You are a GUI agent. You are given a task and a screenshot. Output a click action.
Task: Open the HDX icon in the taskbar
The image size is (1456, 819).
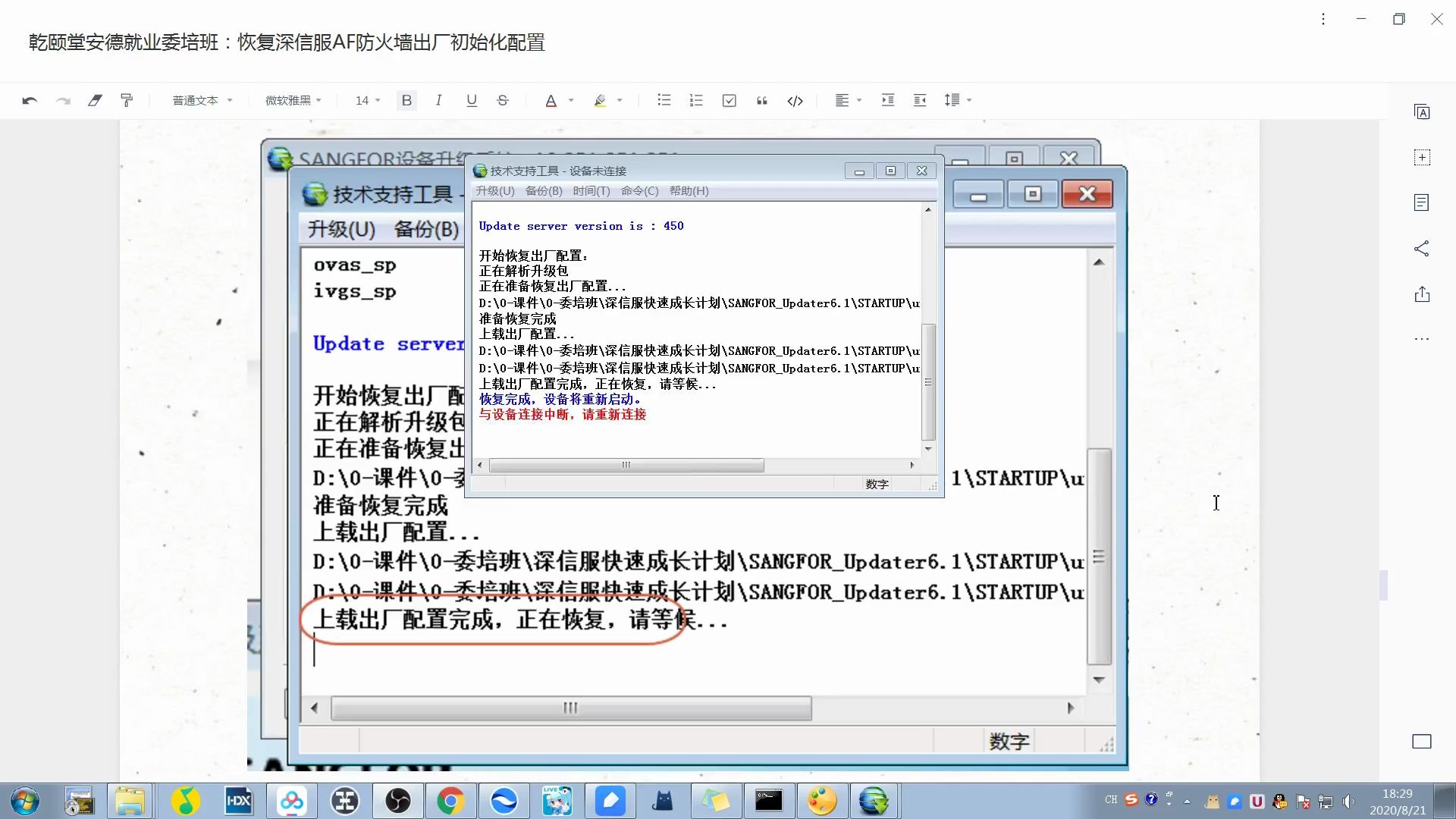coord(238,801)
